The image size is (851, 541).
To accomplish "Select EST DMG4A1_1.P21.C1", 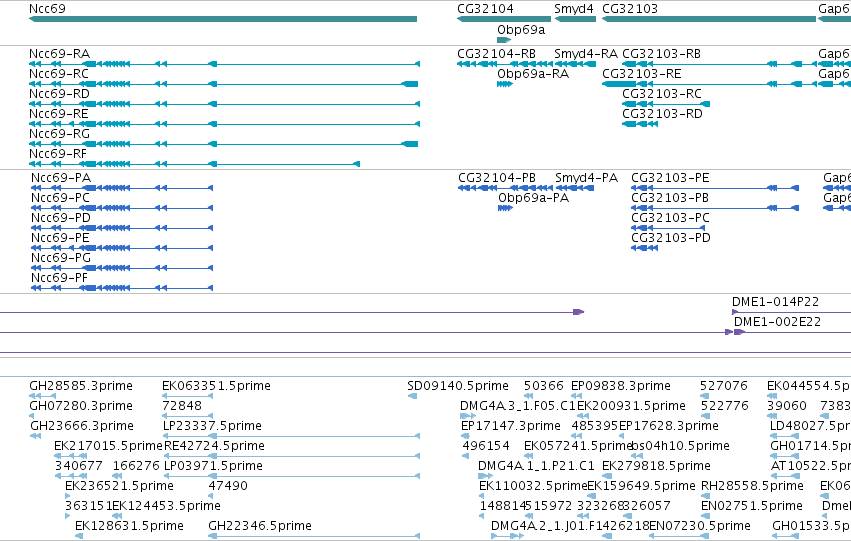I will 536,467.
